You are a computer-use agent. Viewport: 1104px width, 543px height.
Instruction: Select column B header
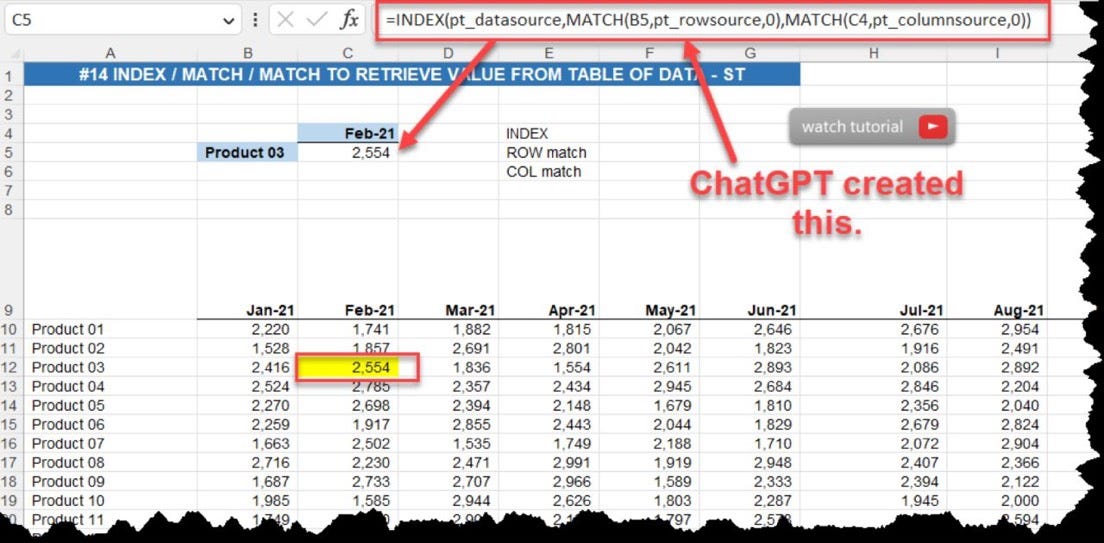tap(247, 54)
